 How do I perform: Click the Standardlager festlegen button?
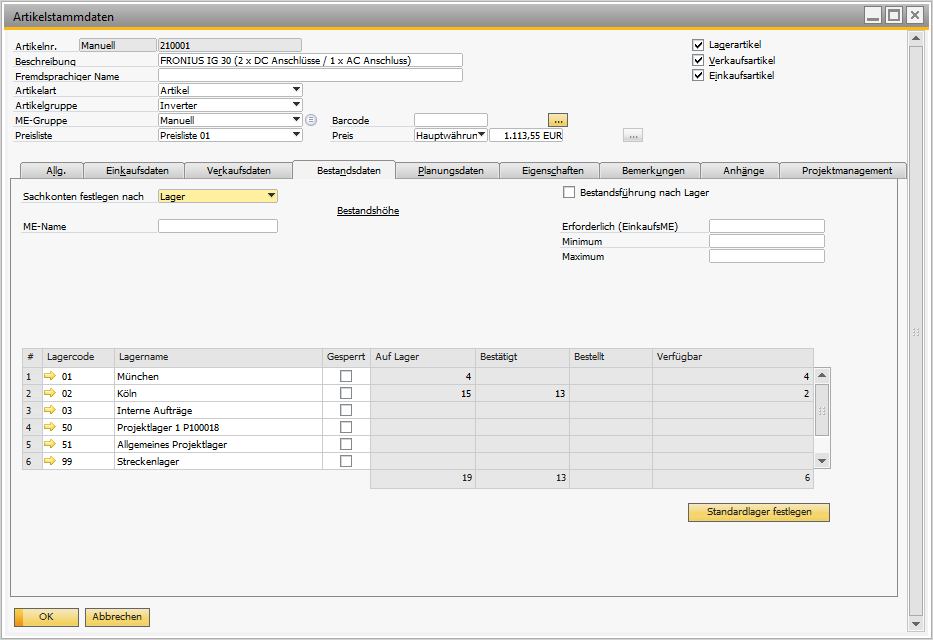pos(758,512)
